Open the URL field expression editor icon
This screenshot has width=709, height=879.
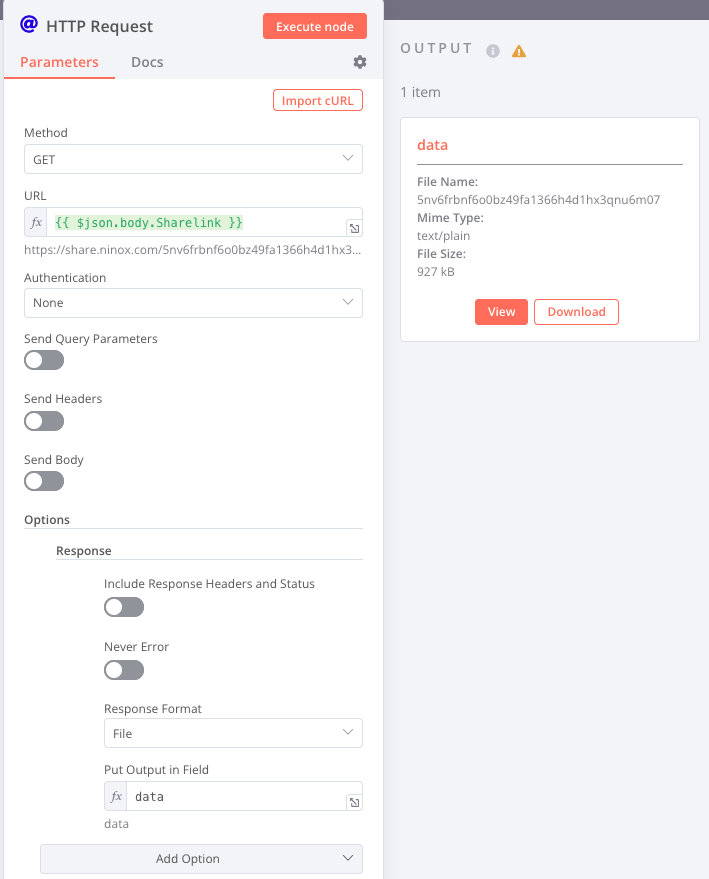point(354,228)
